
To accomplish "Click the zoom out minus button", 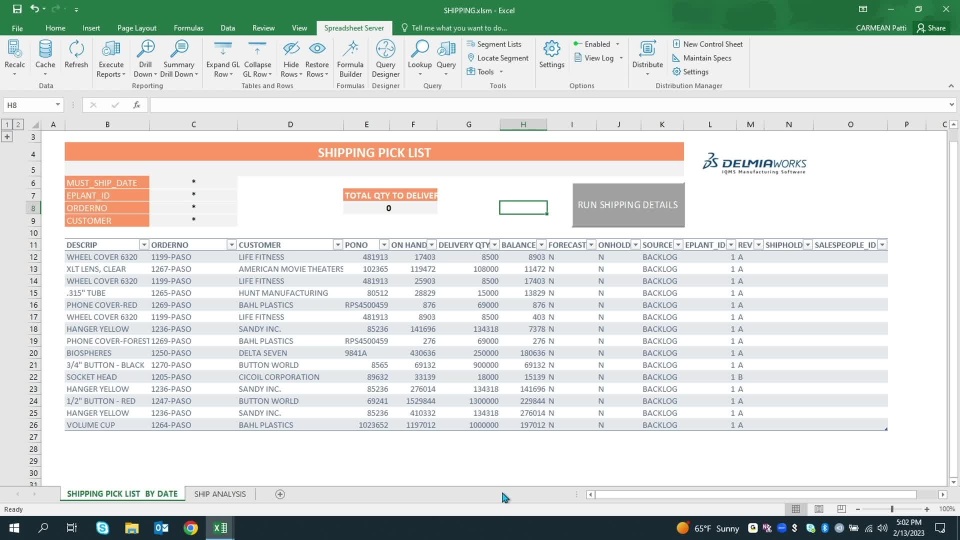I will pyautogui.click(x=858, y=509).
